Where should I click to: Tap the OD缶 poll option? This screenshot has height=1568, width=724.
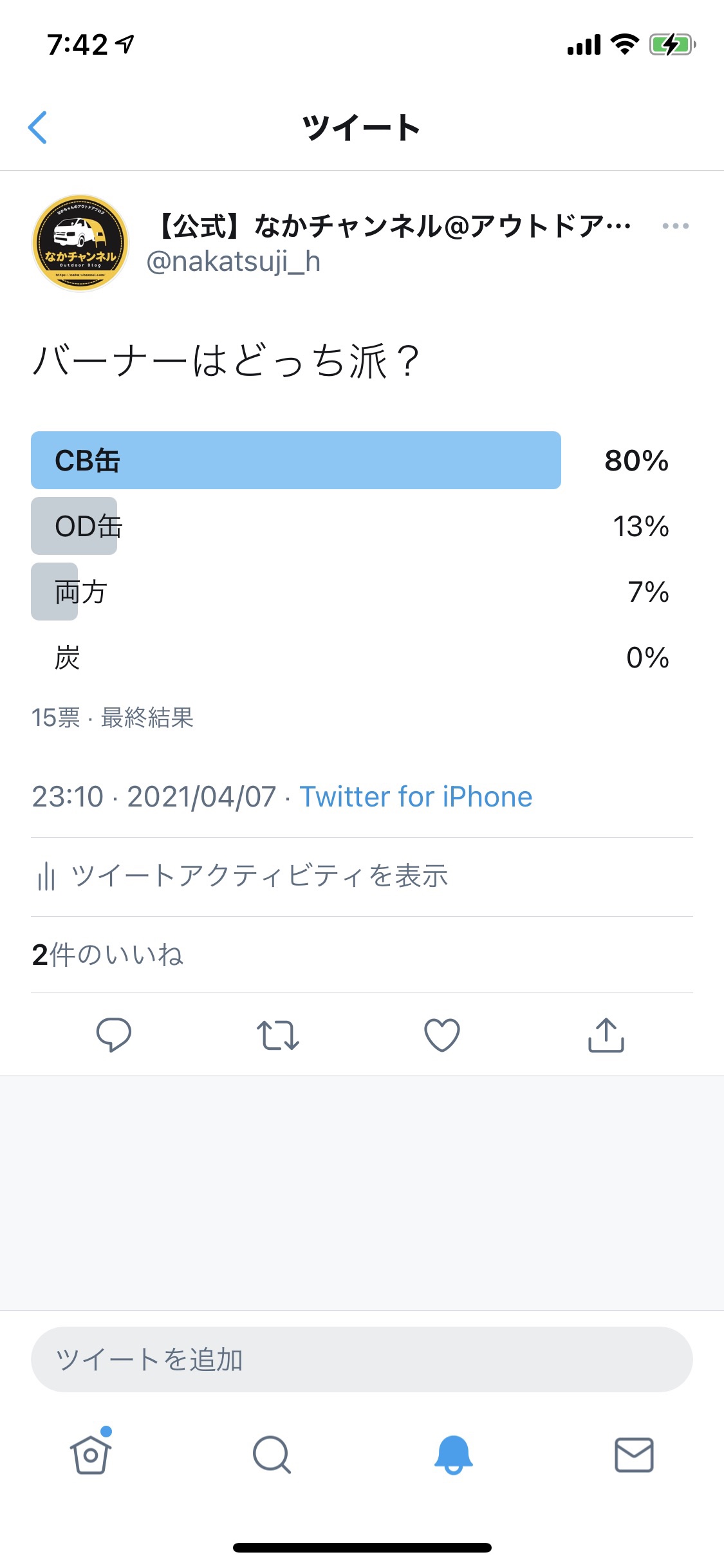pos(89,527)
